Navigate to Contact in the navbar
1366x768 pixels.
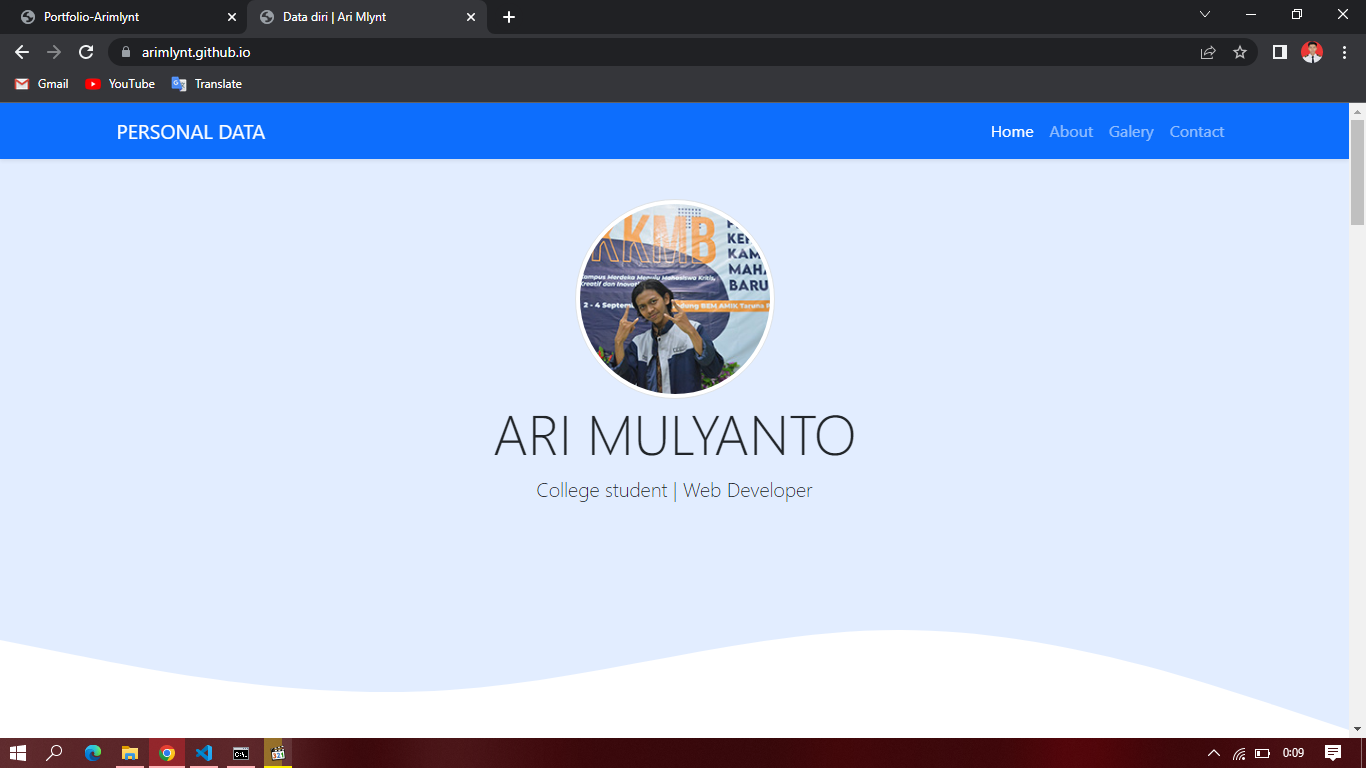tap(1197, 132)
